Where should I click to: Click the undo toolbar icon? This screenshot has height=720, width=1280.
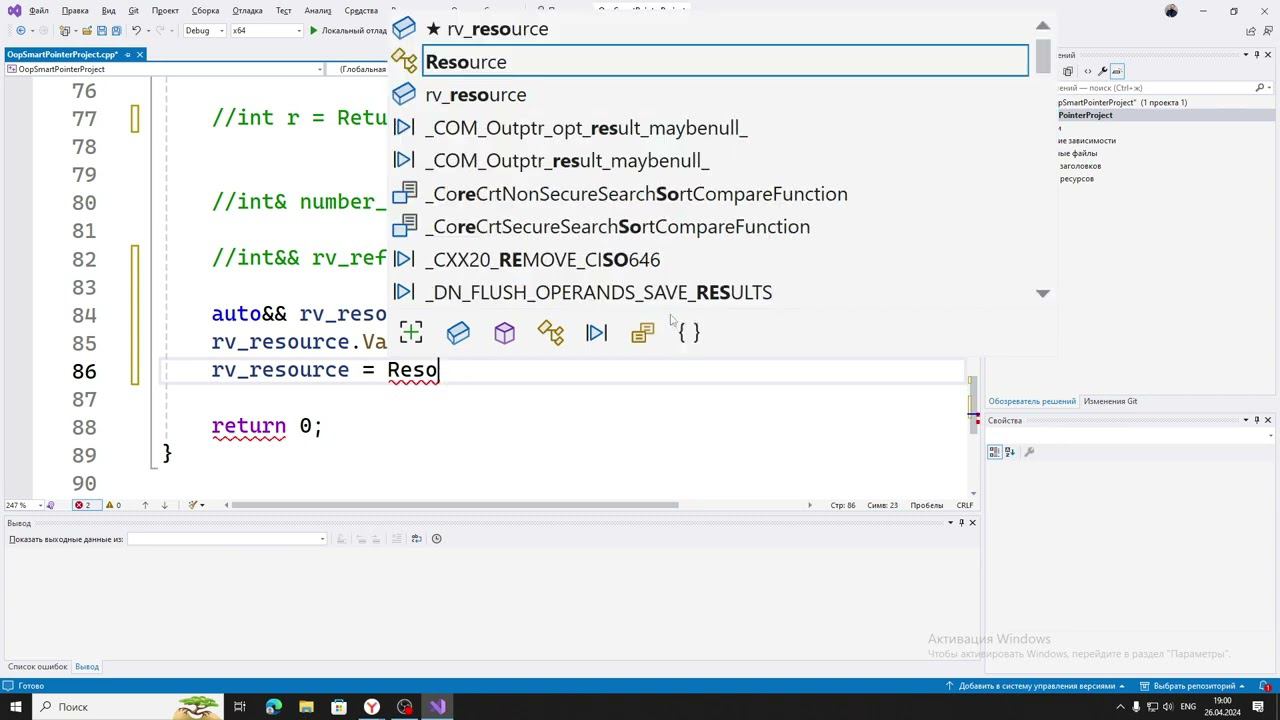tap(136, 31)
